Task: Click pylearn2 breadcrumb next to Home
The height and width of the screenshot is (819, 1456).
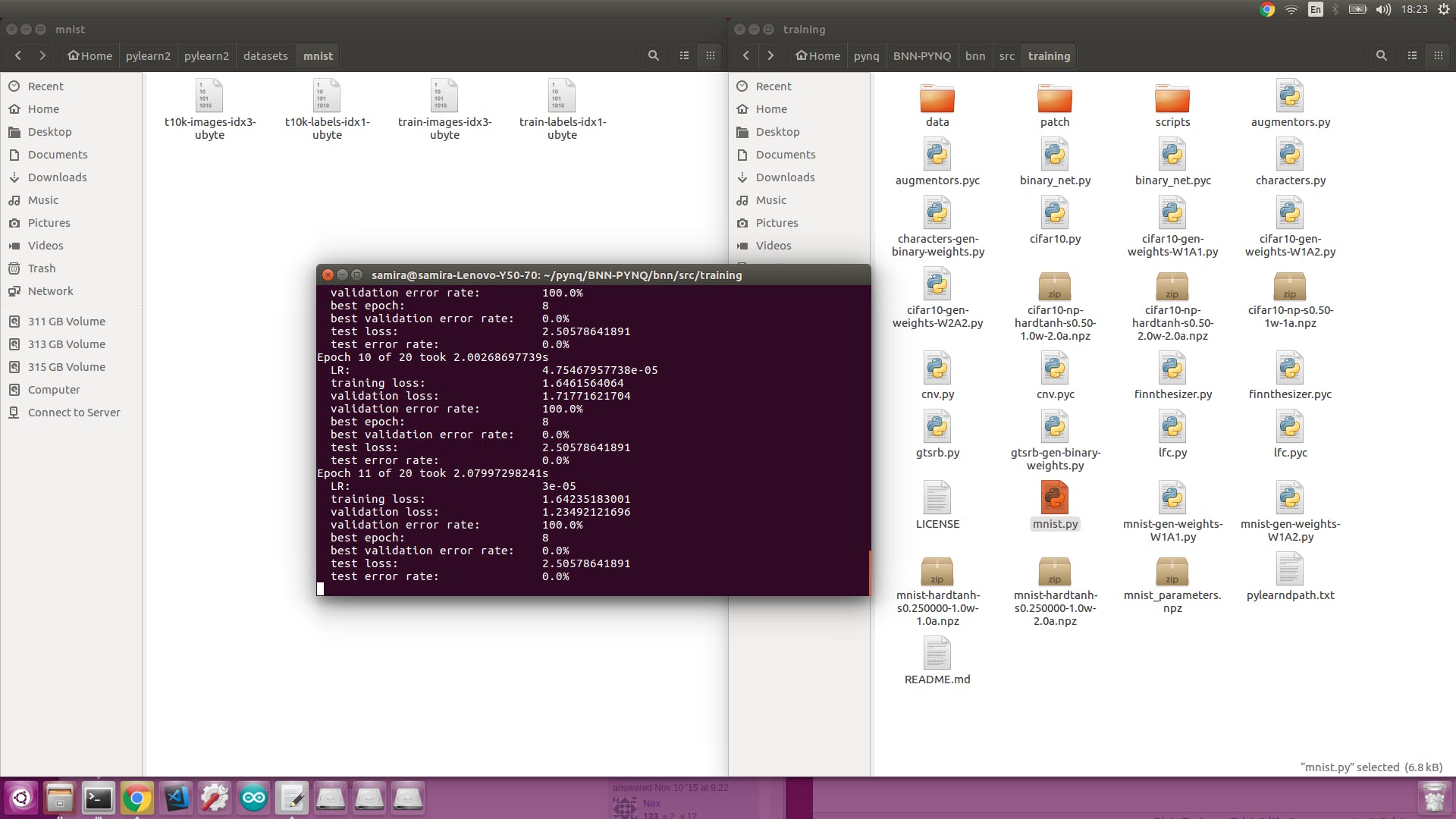Action: 148,55
